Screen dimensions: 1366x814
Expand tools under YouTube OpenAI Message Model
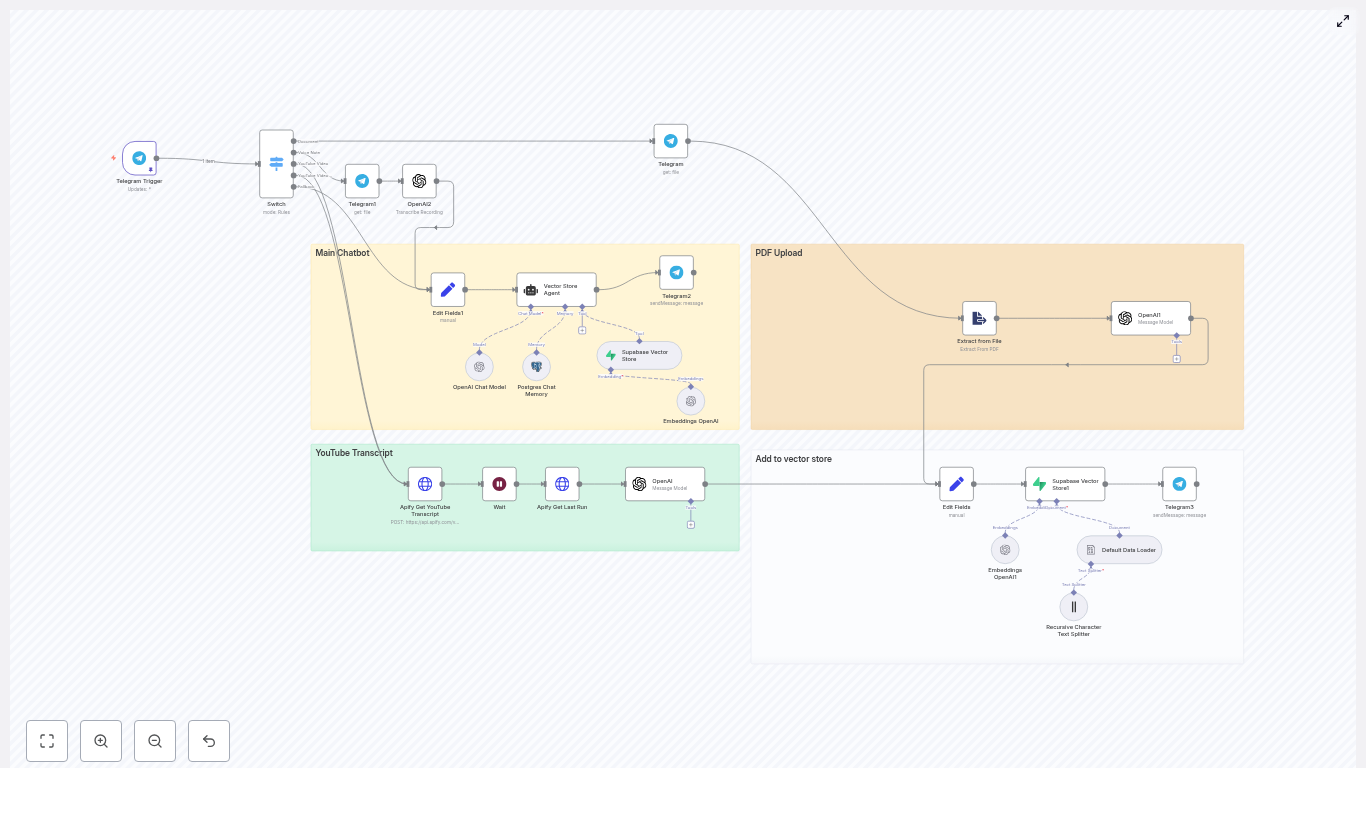click(690, 524)
